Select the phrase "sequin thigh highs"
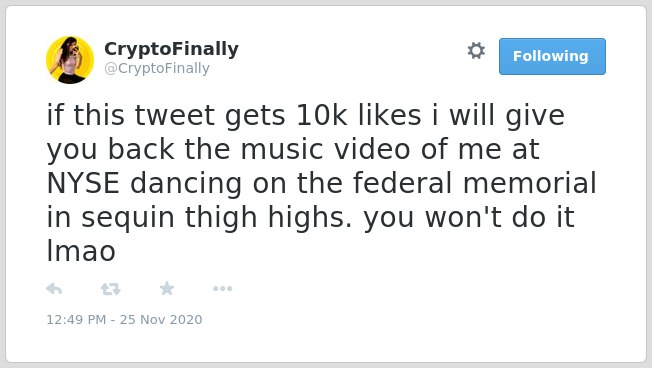The width and height of the screenshot is (652, 368). click(217, 217)
